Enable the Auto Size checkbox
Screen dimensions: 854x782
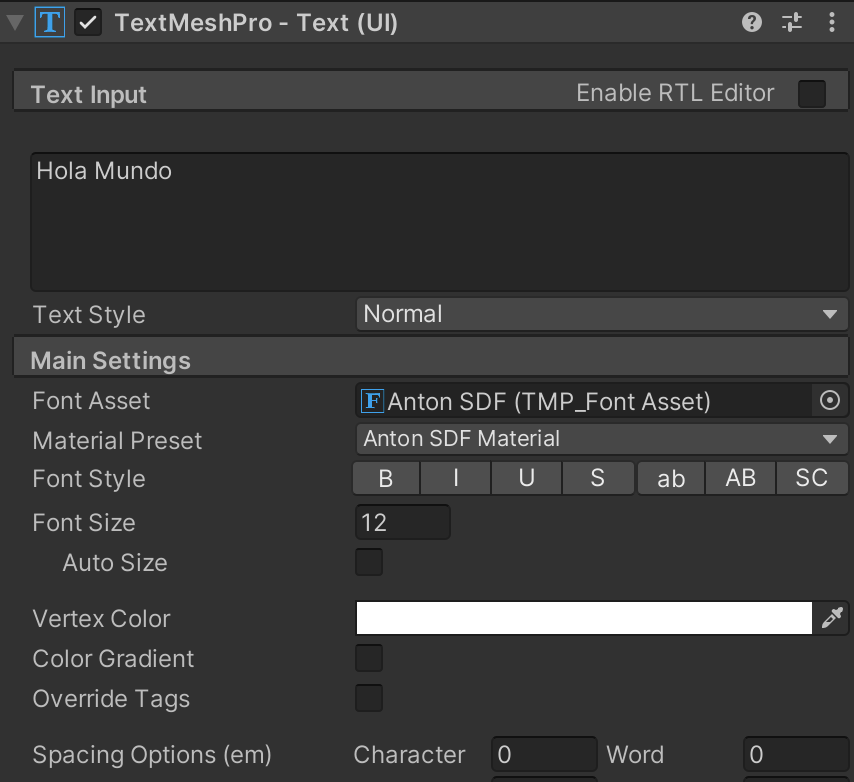point(369,563)
